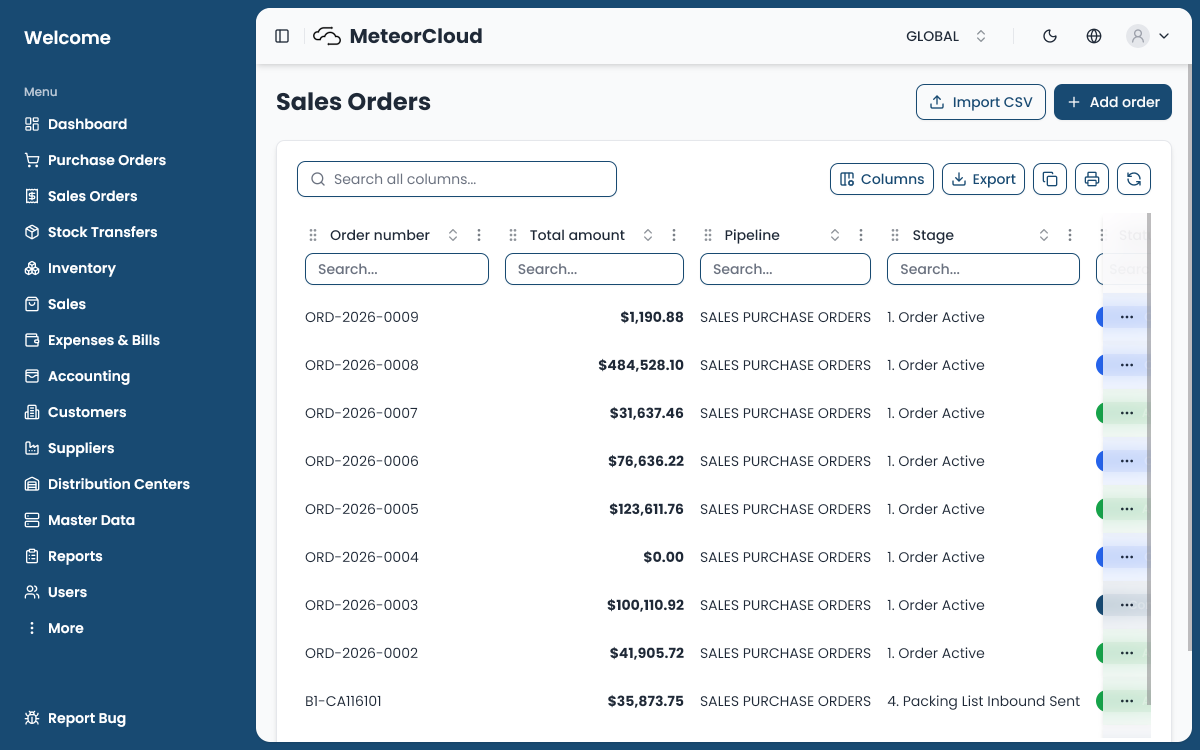1200x750 pixels.
Task: Open Purchase Orders from the menu
Action: point(106,160)
